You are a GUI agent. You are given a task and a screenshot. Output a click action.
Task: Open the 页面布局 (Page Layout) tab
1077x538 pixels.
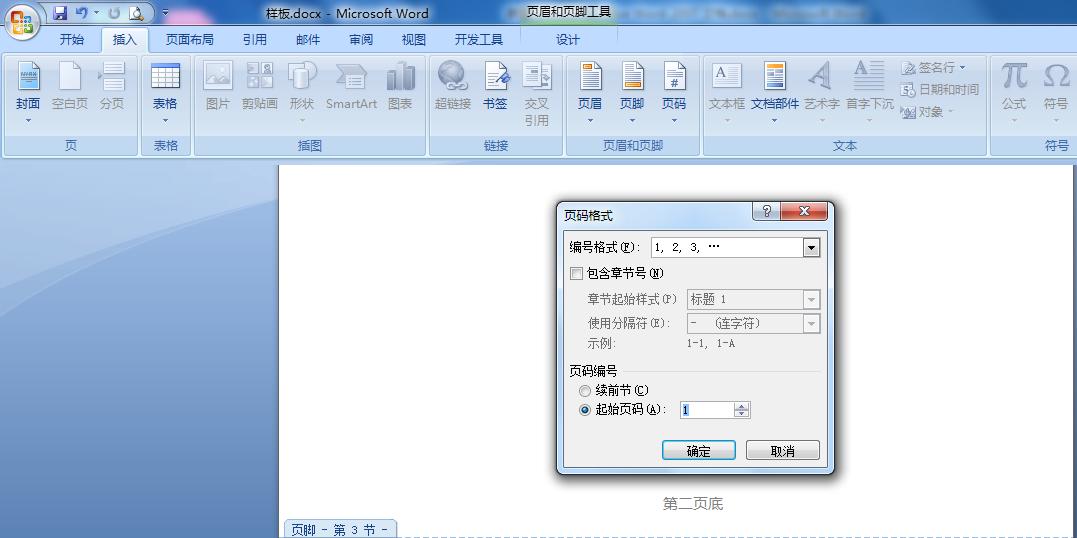(190, 40)
